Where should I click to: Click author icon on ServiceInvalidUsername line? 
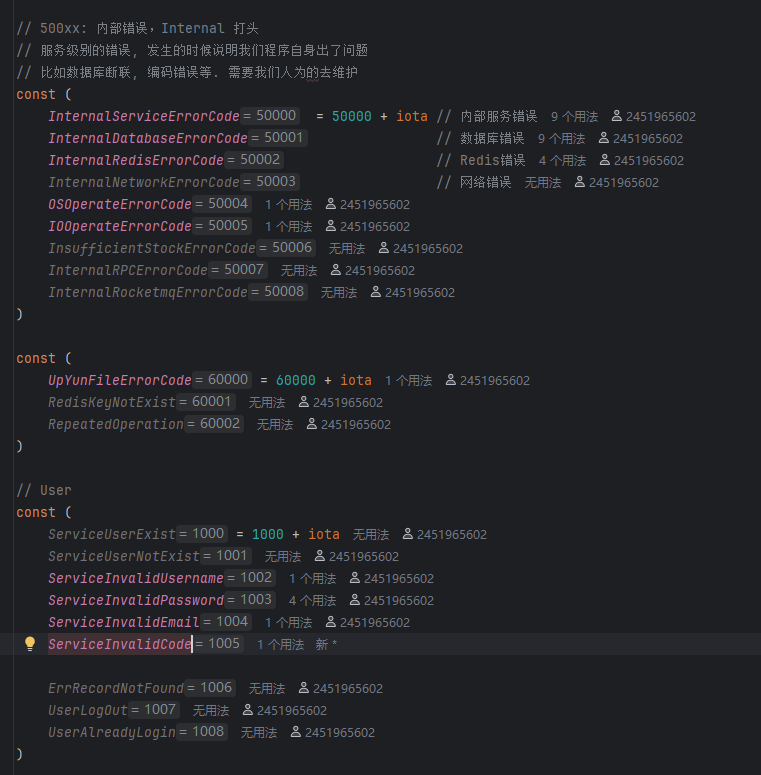point(354,578)
